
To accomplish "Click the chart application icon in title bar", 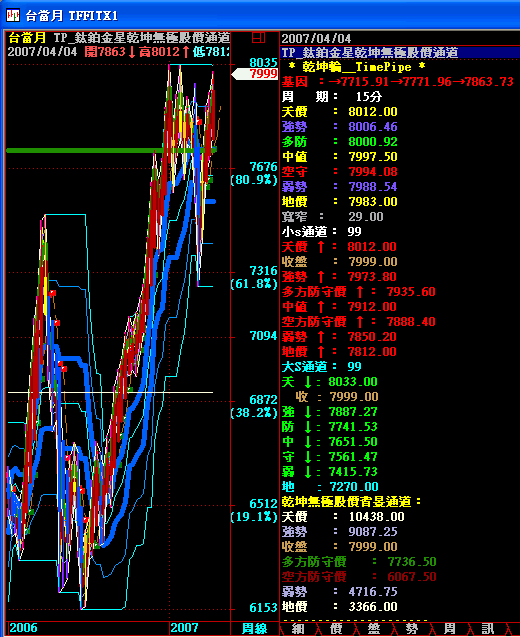I will (x=13, y=16).
